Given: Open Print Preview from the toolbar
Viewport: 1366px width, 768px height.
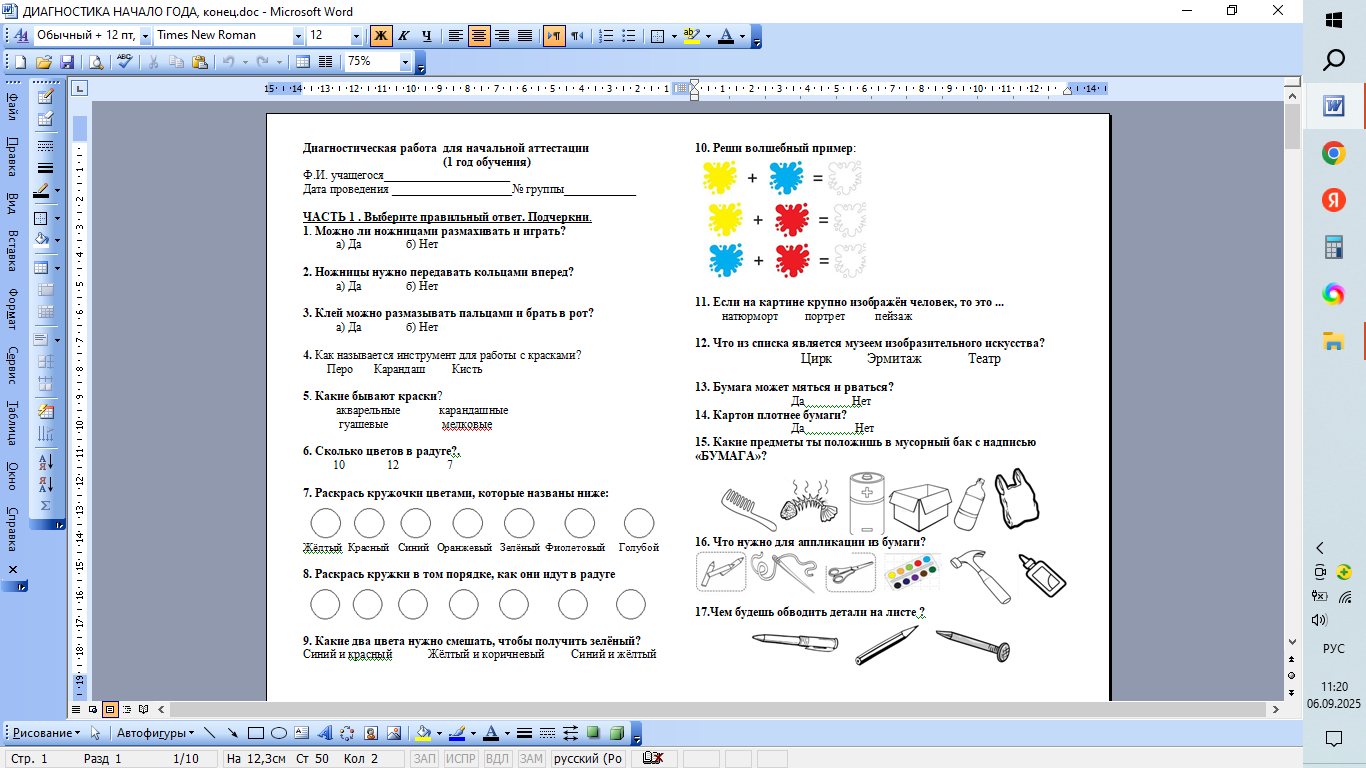Looking at the screenshot, I should pyautogui.click(x=96, y=62).
